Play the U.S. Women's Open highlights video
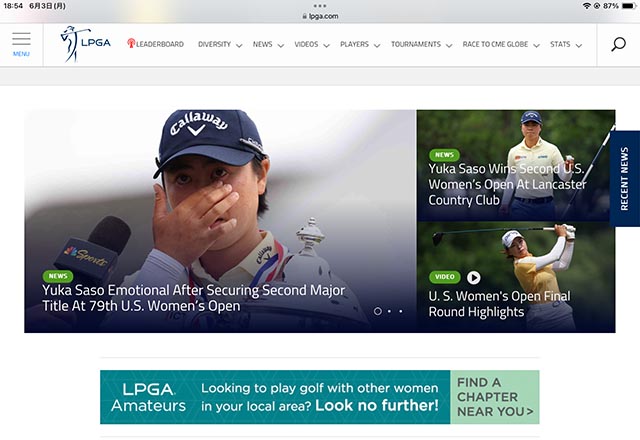640x440 pixels. pos(473,278)
